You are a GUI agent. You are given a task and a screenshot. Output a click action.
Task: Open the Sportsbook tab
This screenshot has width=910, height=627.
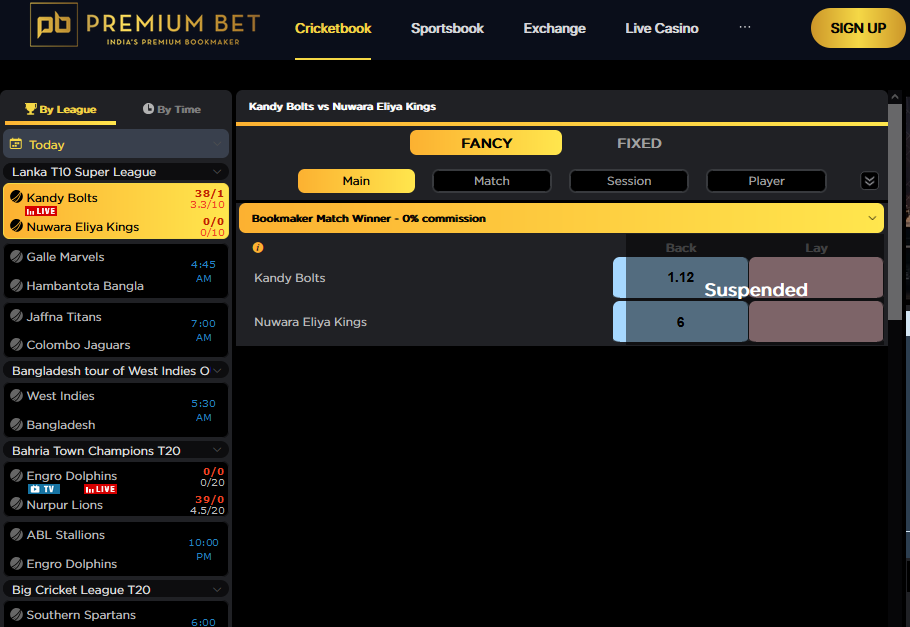tap(447, 28)
